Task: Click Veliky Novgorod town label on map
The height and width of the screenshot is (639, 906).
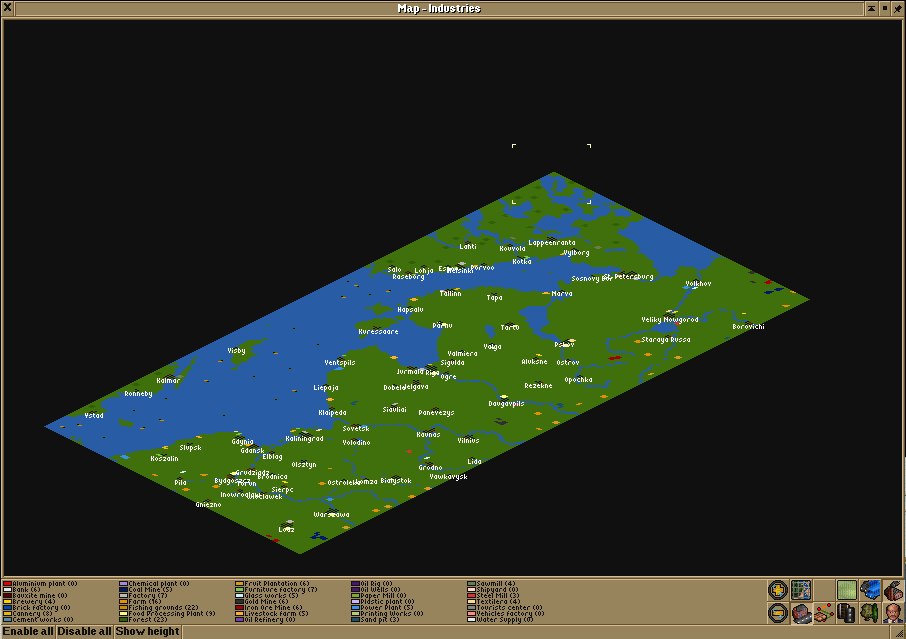Action: coord(670,320)
